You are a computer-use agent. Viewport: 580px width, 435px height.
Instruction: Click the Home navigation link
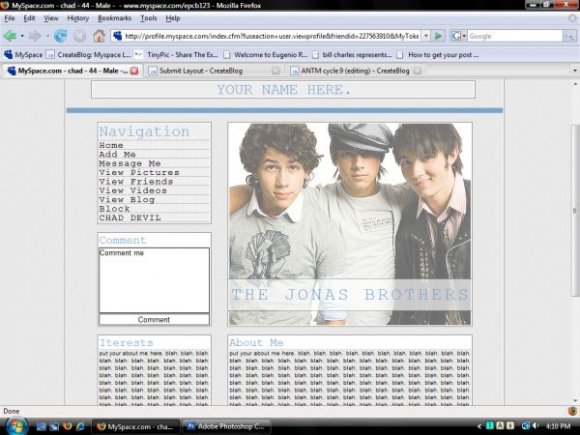(111, 145)
